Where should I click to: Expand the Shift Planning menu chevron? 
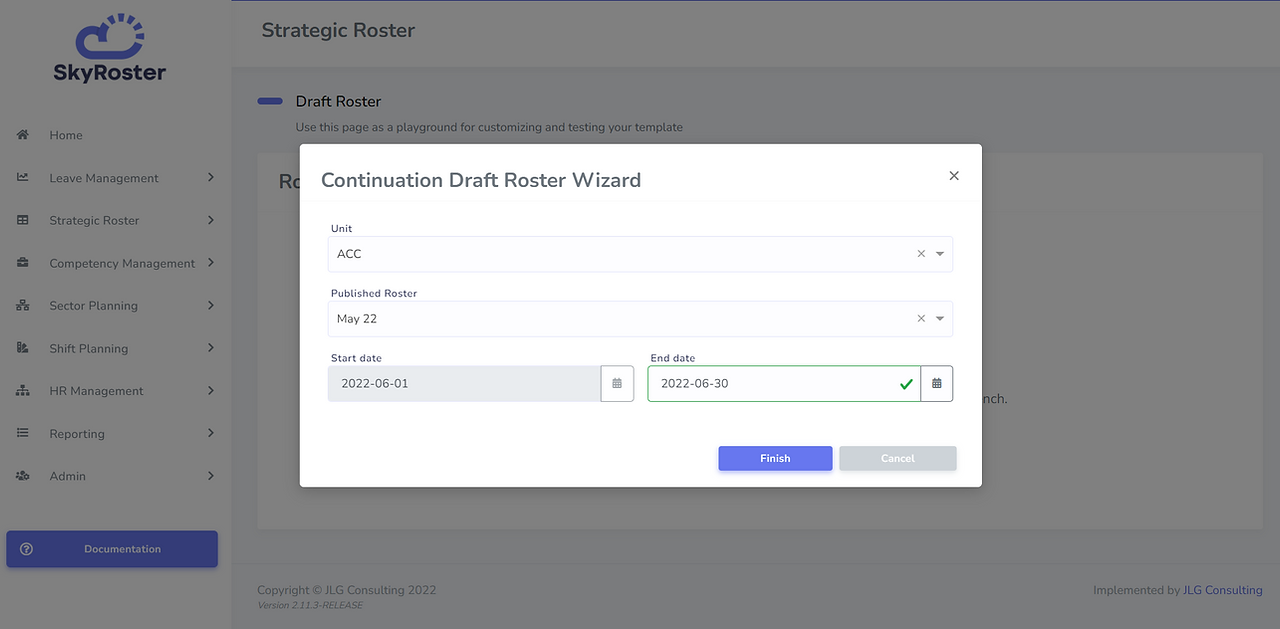(211, 348)
